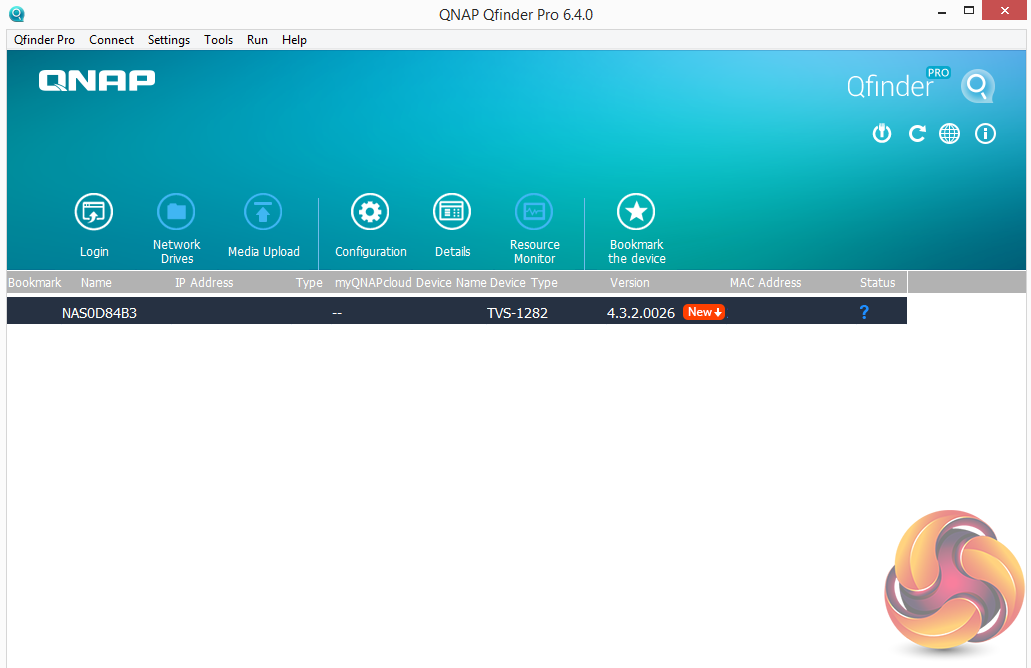Click the power shutdown icon

tap(882, 133)
